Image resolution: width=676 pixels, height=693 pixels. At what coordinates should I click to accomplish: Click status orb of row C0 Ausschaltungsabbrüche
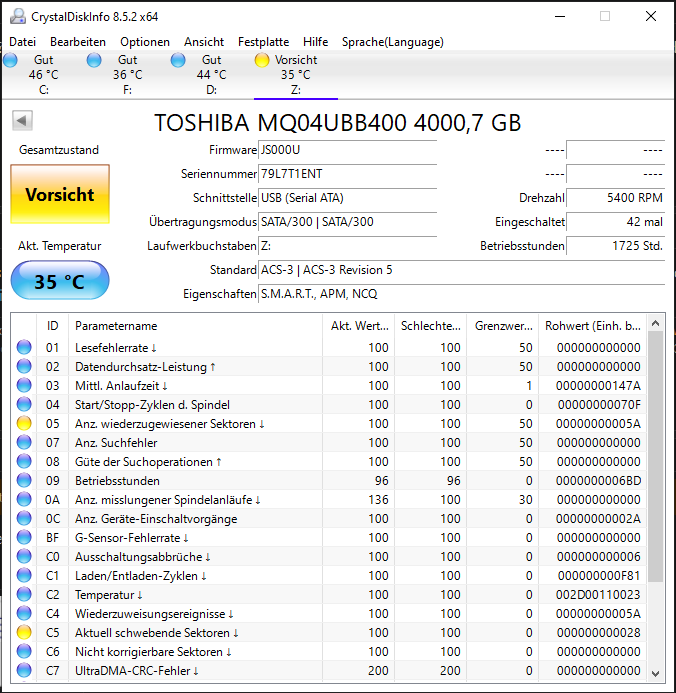[24, 556]
